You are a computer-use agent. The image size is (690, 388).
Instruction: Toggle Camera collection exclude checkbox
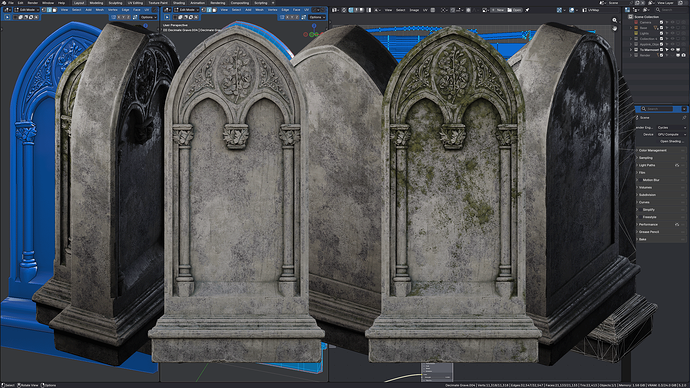[x=661, y=22]
